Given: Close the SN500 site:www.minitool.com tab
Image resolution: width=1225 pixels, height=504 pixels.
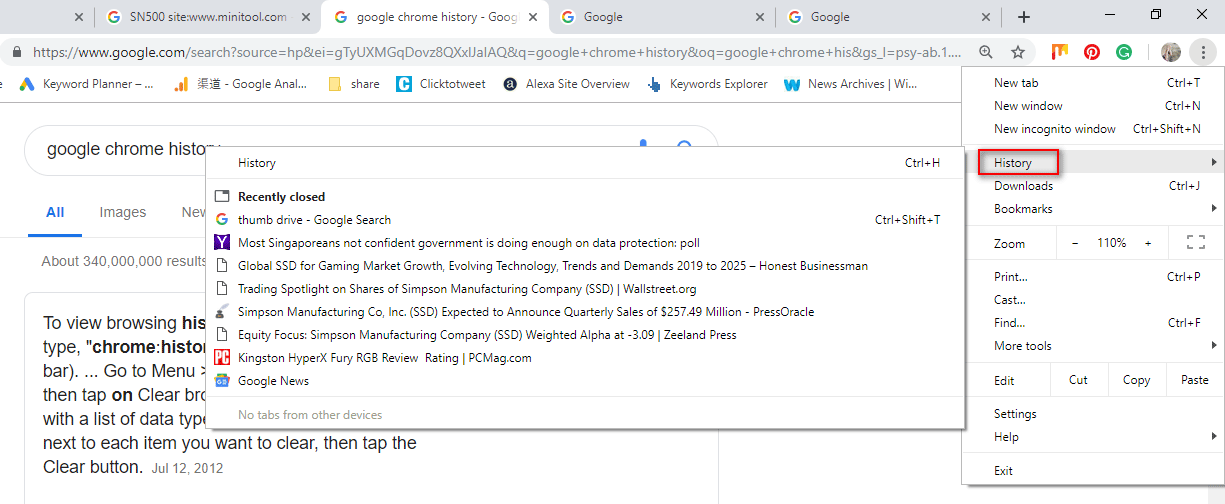Looking at the screenshot, I should click(x=306, y=17).
